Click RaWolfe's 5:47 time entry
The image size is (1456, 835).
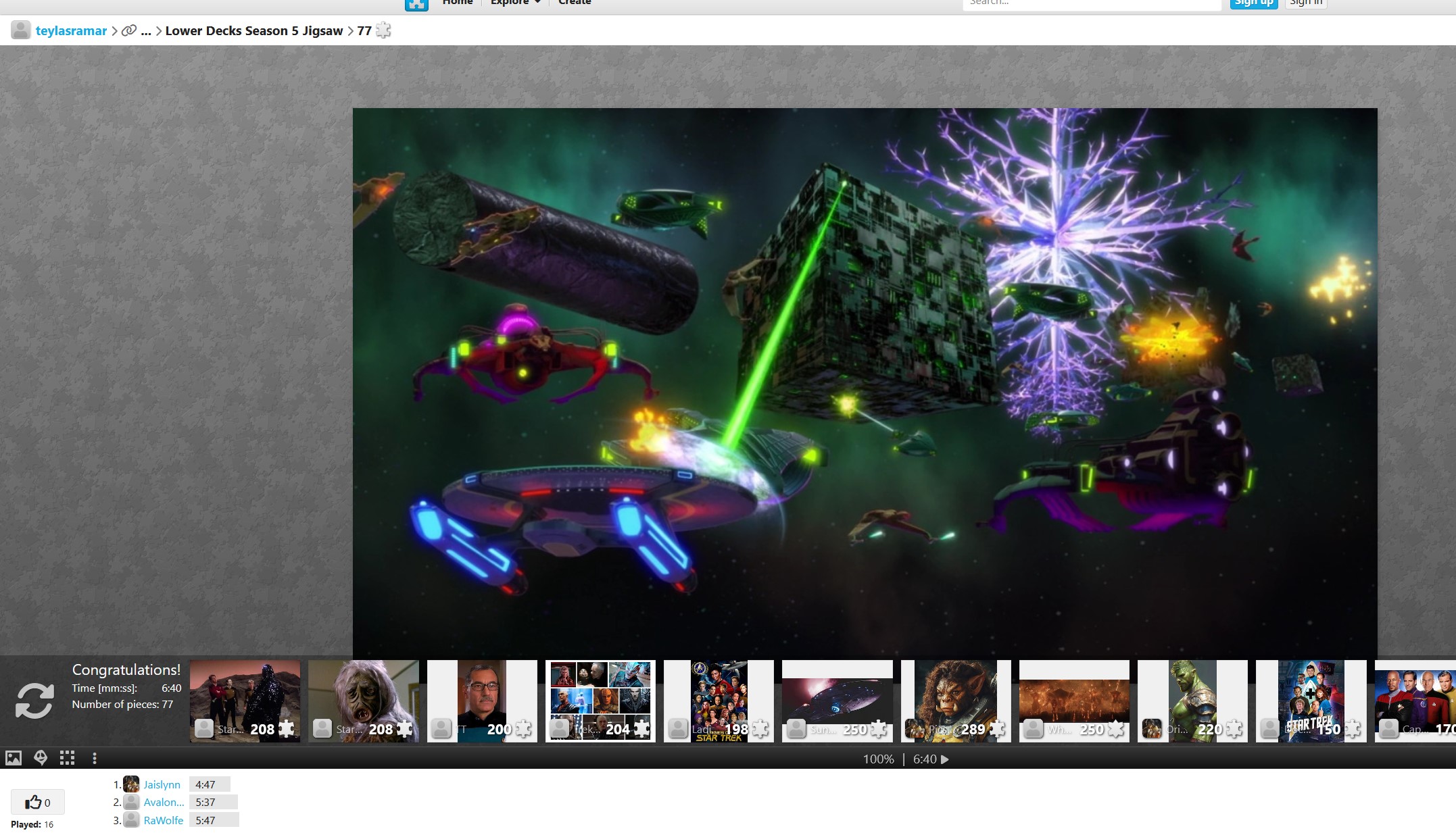[x=214, y=820]
